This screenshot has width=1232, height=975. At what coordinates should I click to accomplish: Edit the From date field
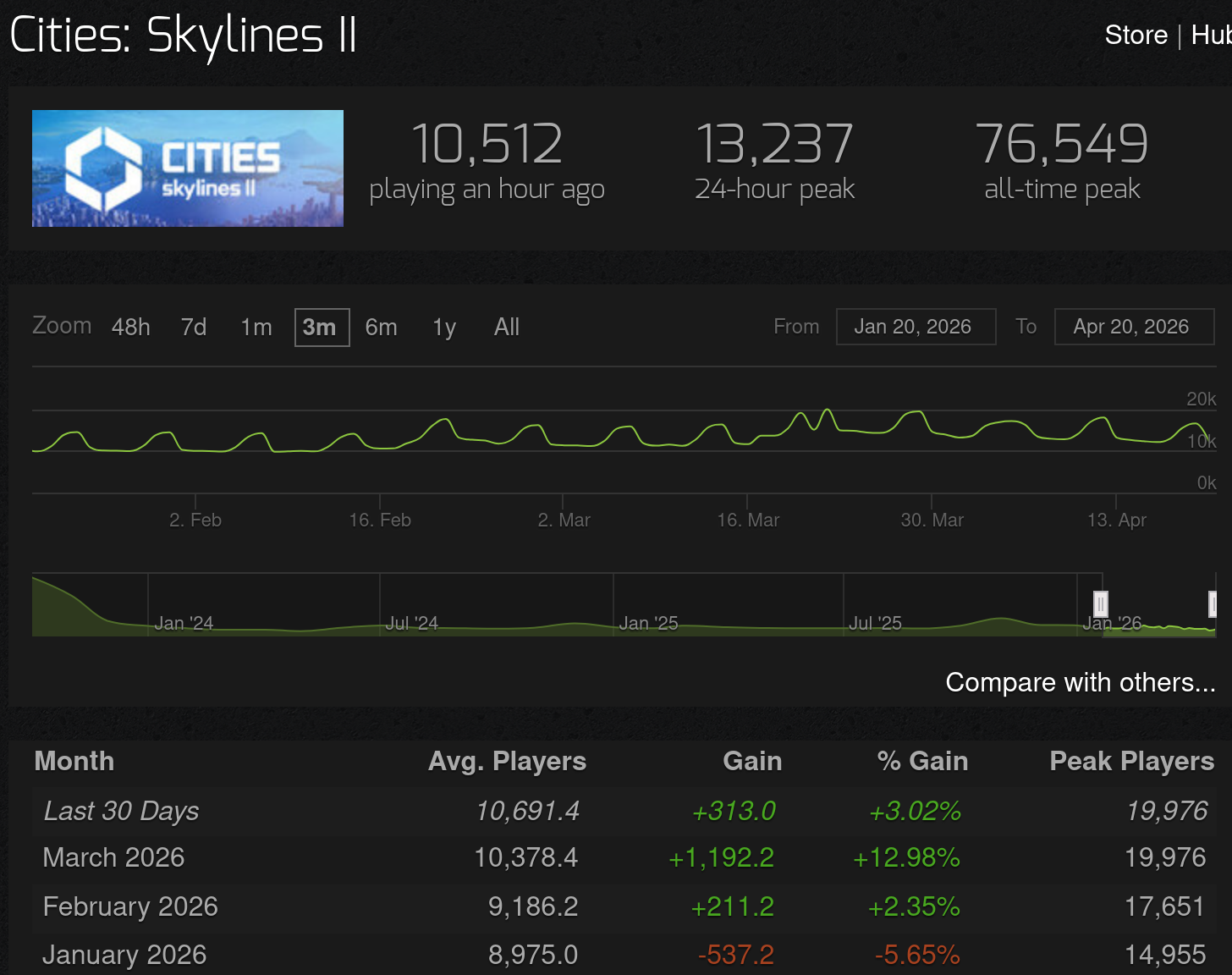916,327
